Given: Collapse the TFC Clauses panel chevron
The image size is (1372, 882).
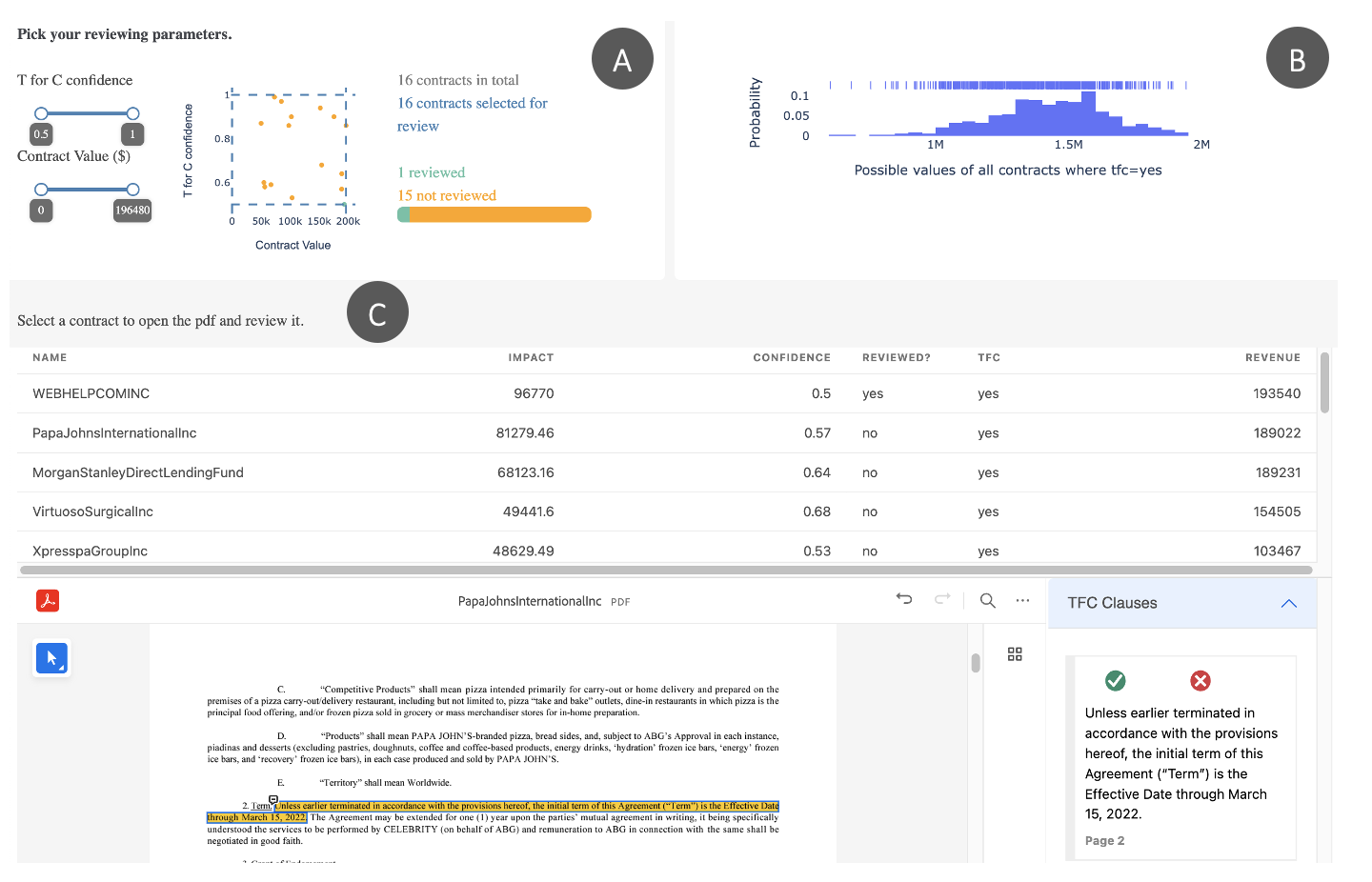Looking at the screenshot, I should [x=1289, y=603].
